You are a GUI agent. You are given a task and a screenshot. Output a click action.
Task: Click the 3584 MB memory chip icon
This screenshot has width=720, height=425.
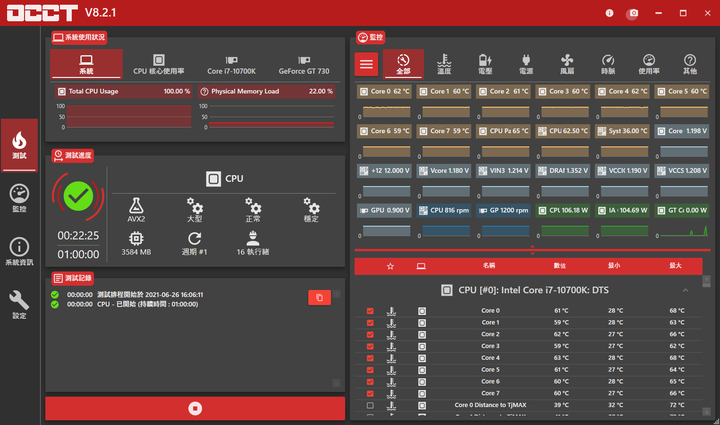(x=136, y=238)
